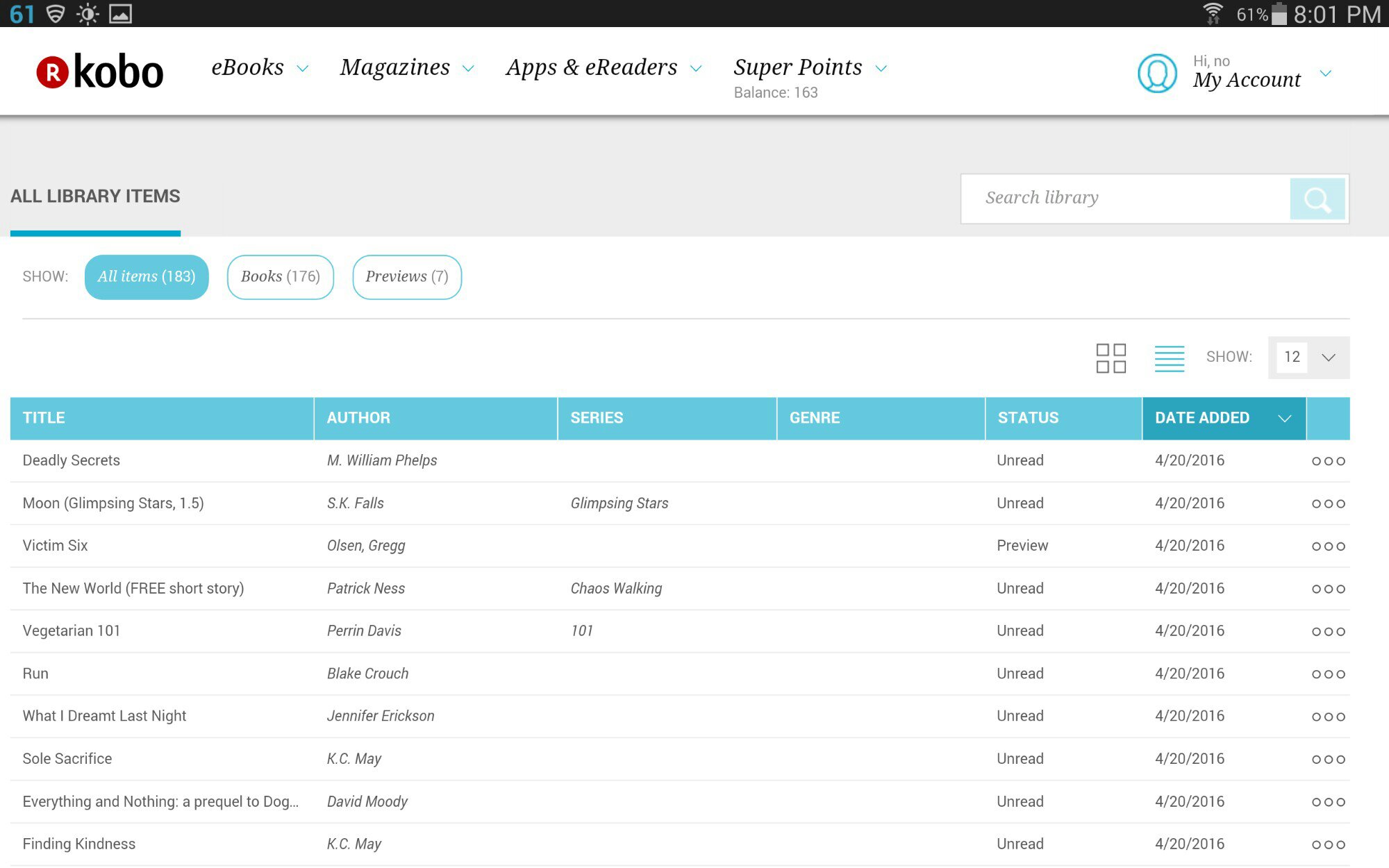Open more options for Victim Six
The width and height of the screenshot is (1389, 868).
(x=1328, y=546)
